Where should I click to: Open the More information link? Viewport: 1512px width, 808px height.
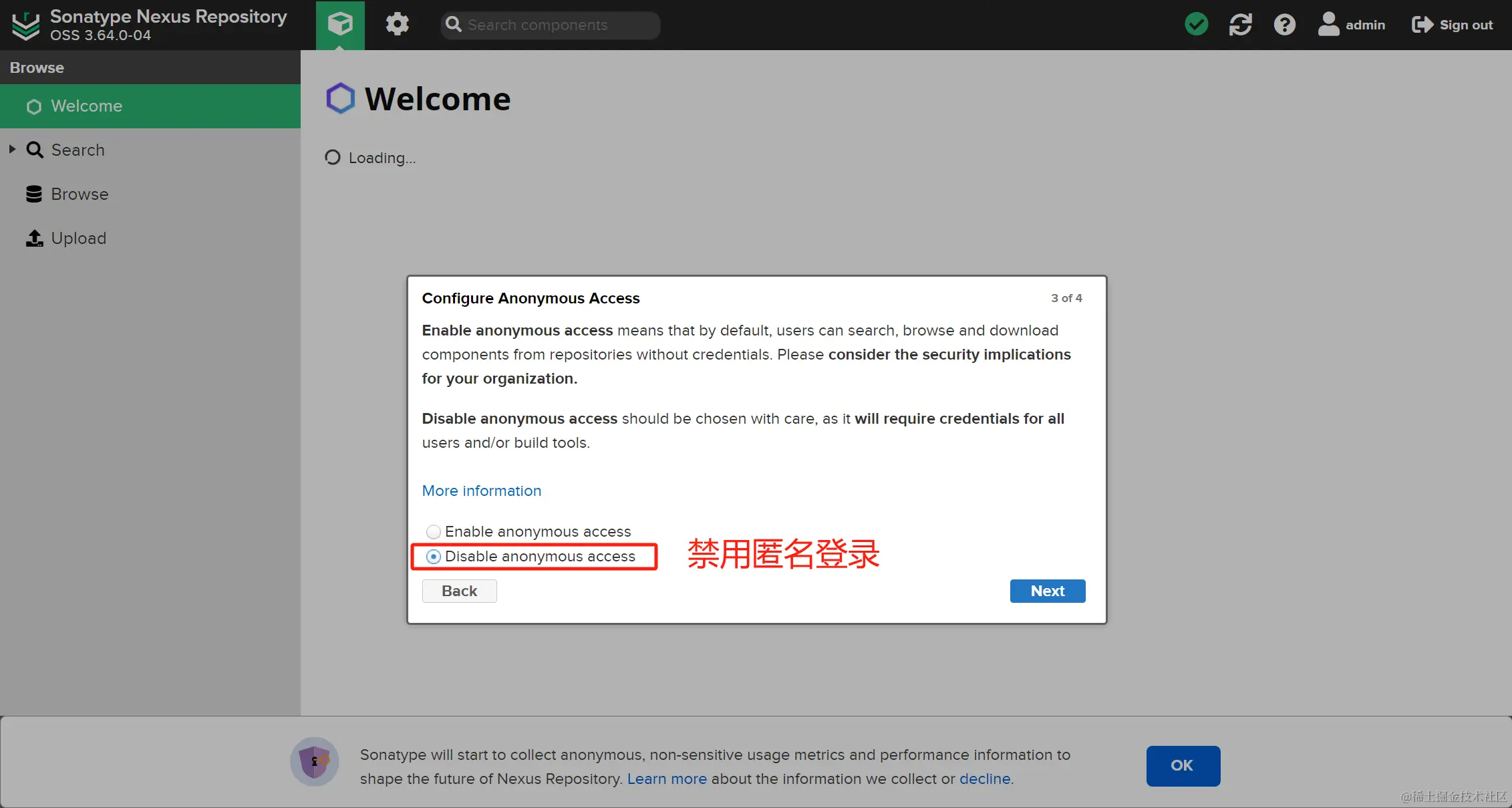(481, 491)
